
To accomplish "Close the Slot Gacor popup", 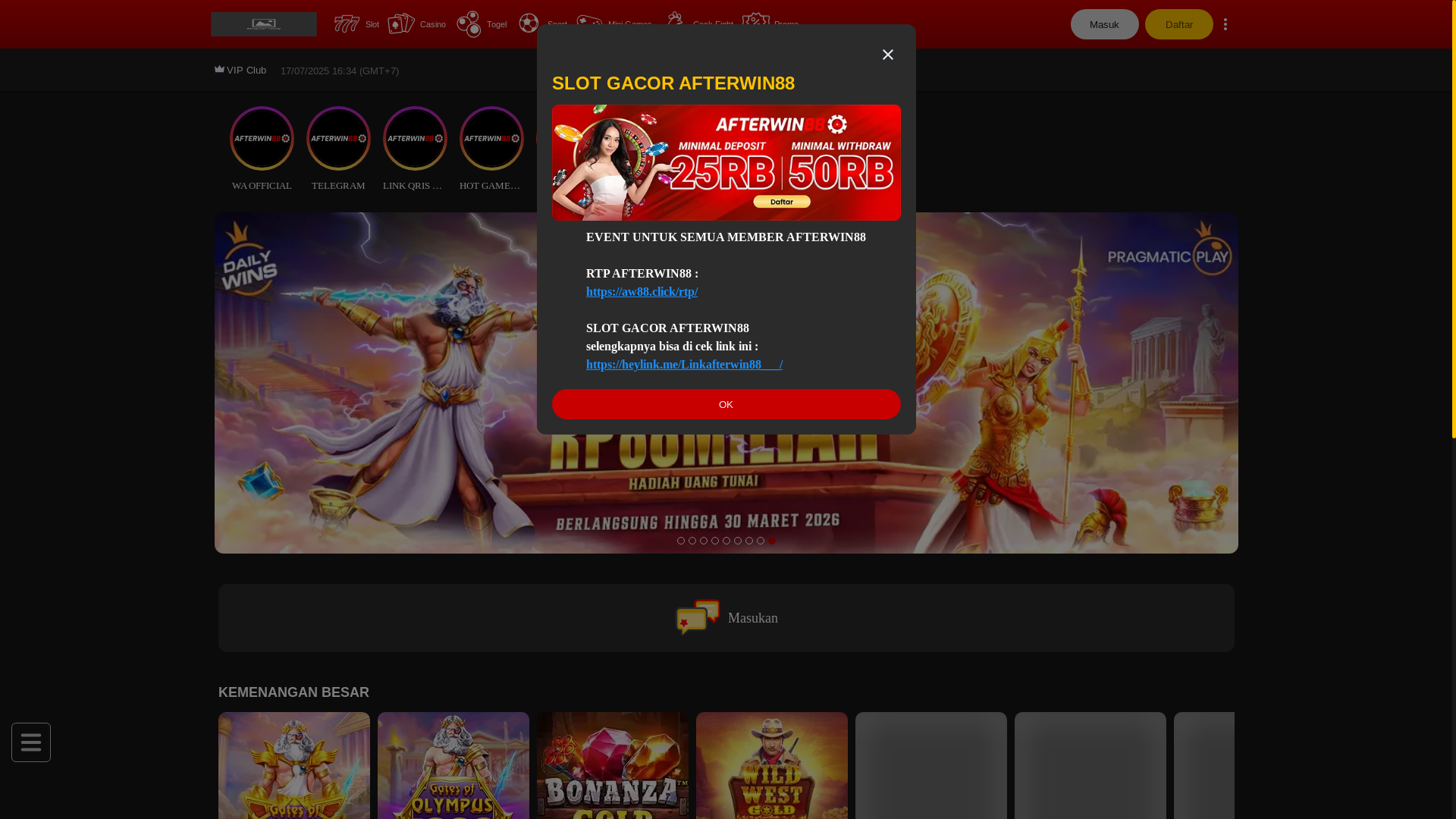I will (x=887, y=55).
